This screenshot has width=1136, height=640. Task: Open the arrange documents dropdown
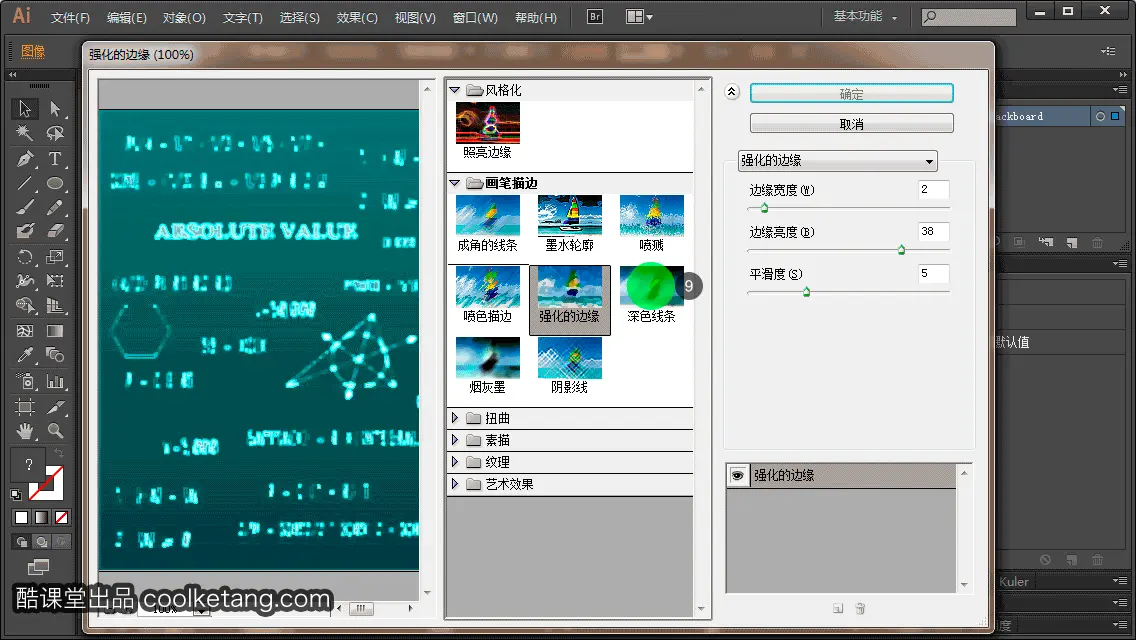point(639,17)
